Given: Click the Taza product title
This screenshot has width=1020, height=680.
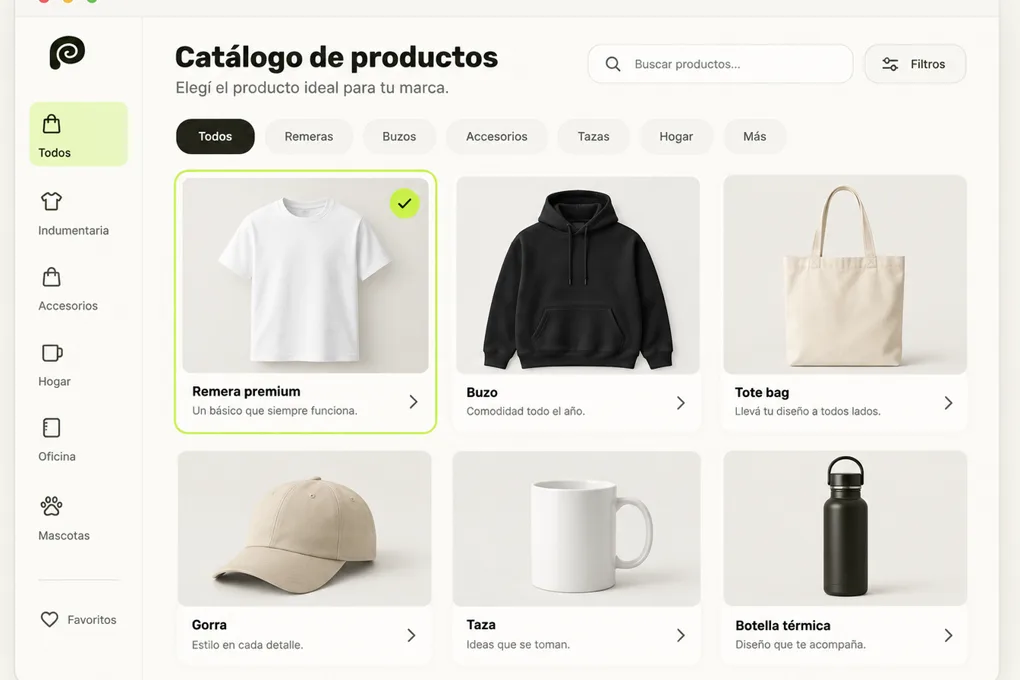Looking at the screenshot, I should coord(481,625).
